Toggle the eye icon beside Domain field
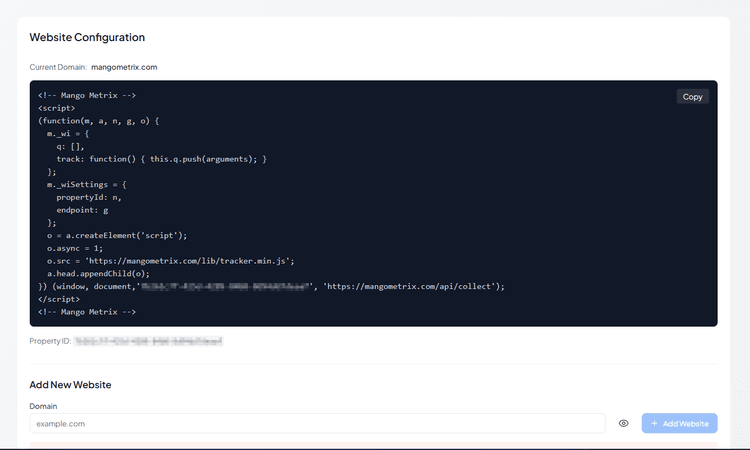The height and width of the screenshot is (450, 750). pos(624,424)
